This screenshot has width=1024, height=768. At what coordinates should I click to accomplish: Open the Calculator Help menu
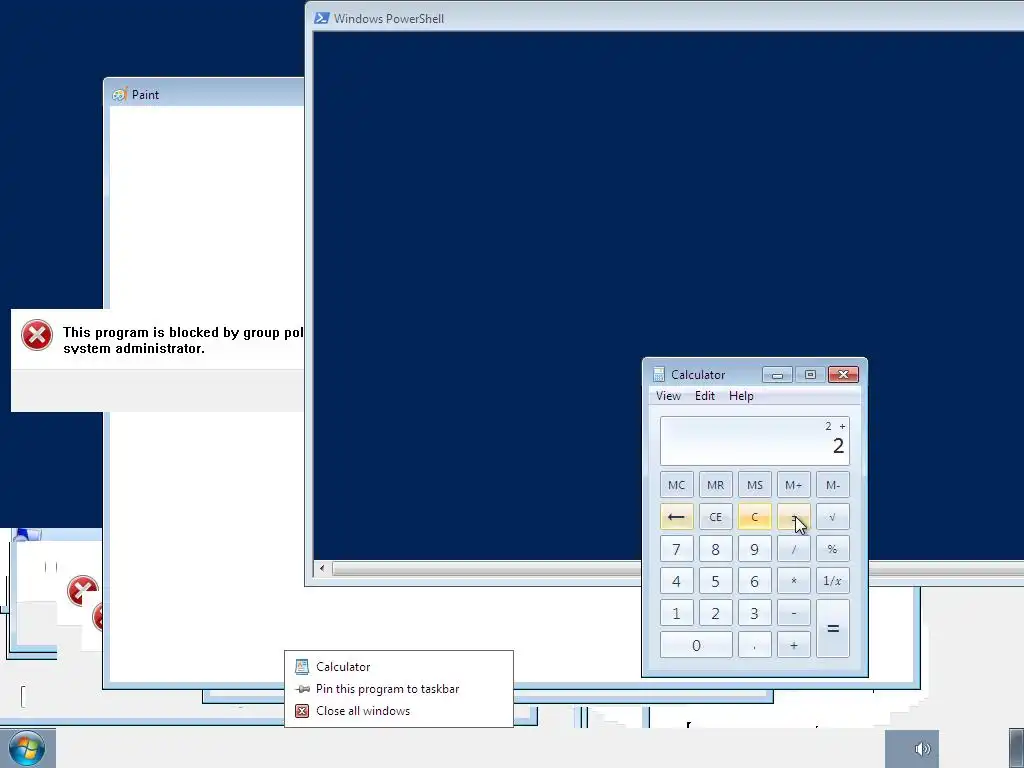741,396
